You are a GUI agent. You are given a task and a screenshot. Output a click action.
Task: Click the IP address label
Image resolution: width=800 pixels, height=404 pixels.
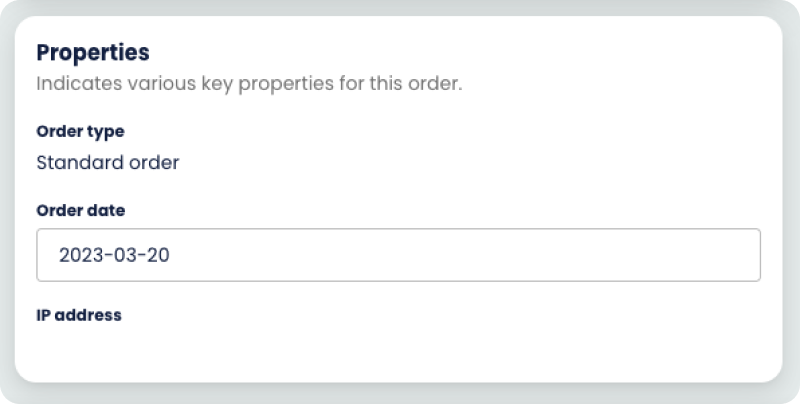78,315
